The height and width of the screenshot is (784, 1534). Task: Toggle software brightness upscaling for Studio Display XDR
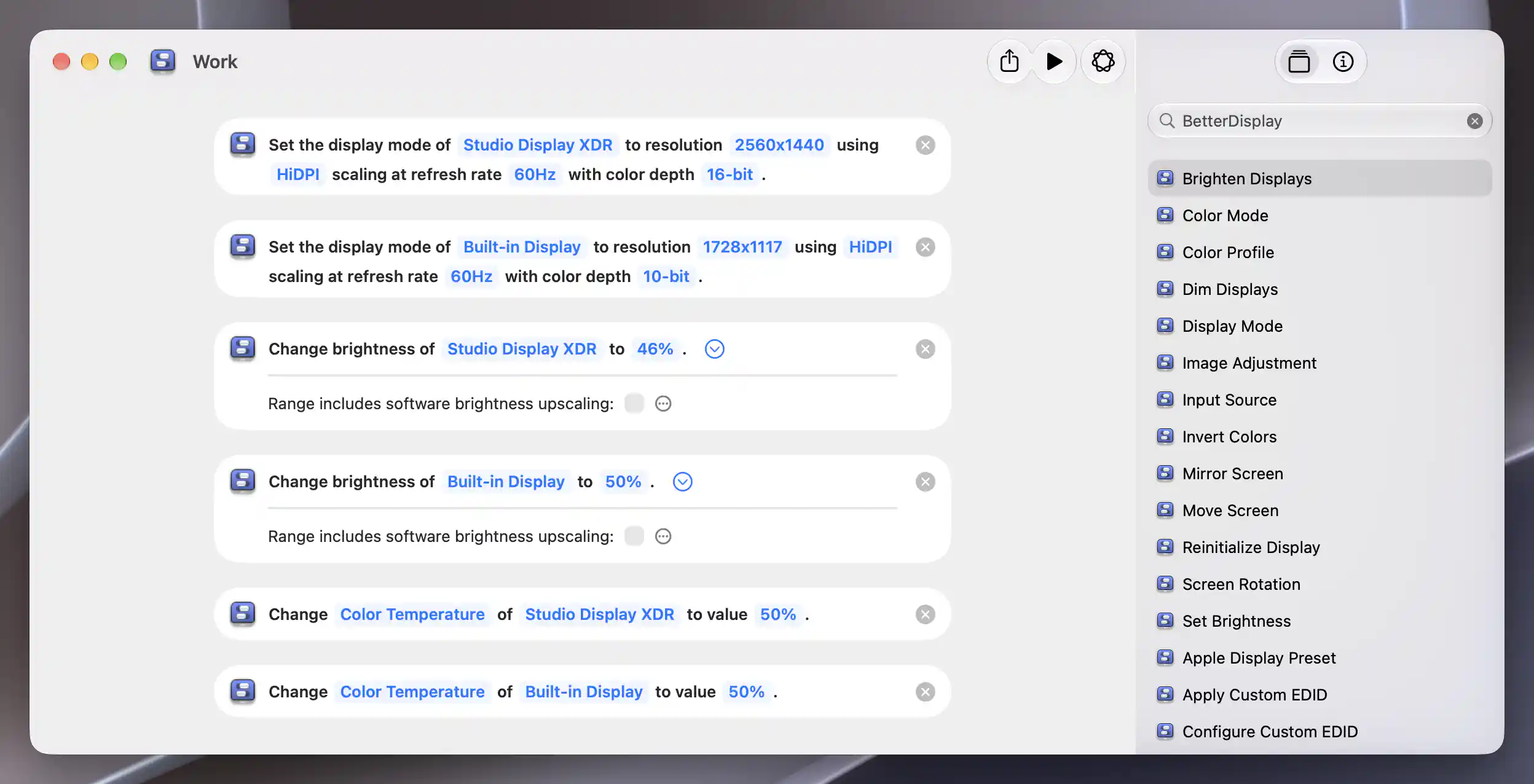634,404
